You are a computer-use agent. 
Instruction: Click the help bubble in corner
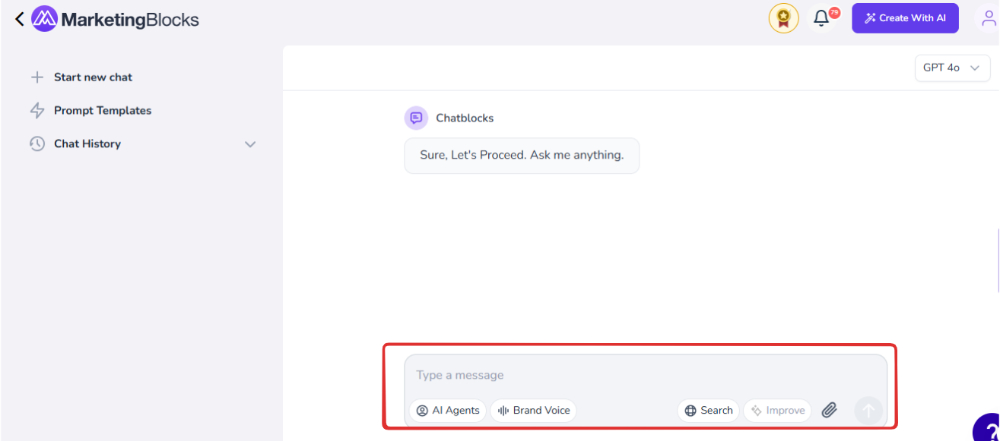click(x=987, y=428)
